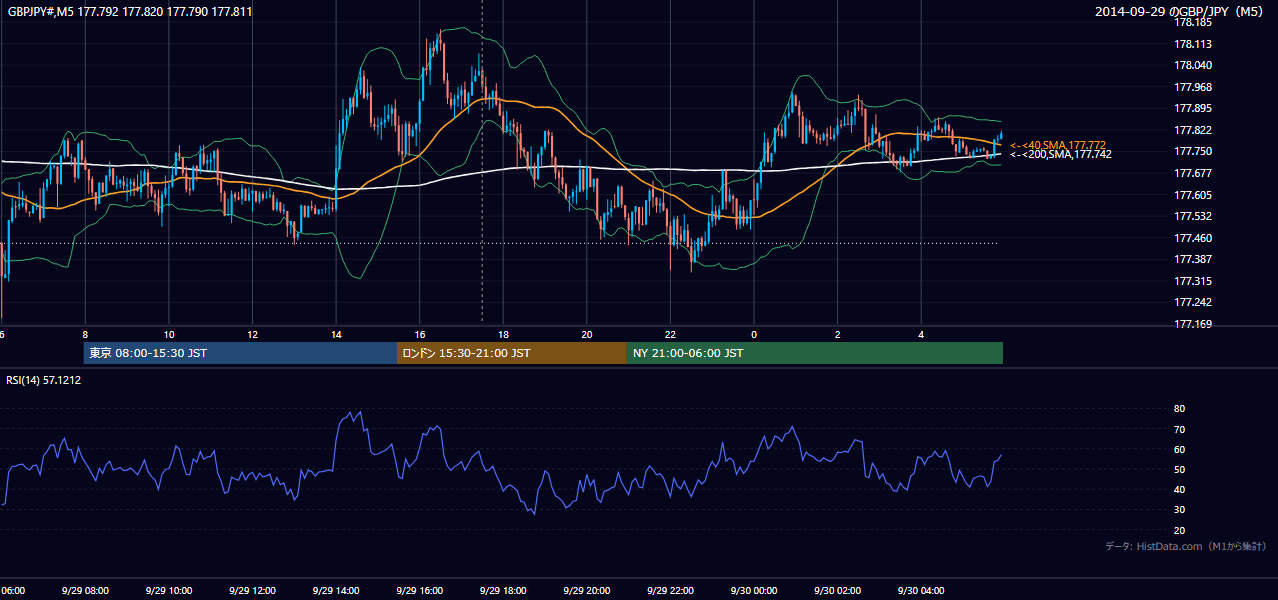1278x600 pixels.
Task: Click bottom time label 9/30 02:00
Action: point(838,591)
